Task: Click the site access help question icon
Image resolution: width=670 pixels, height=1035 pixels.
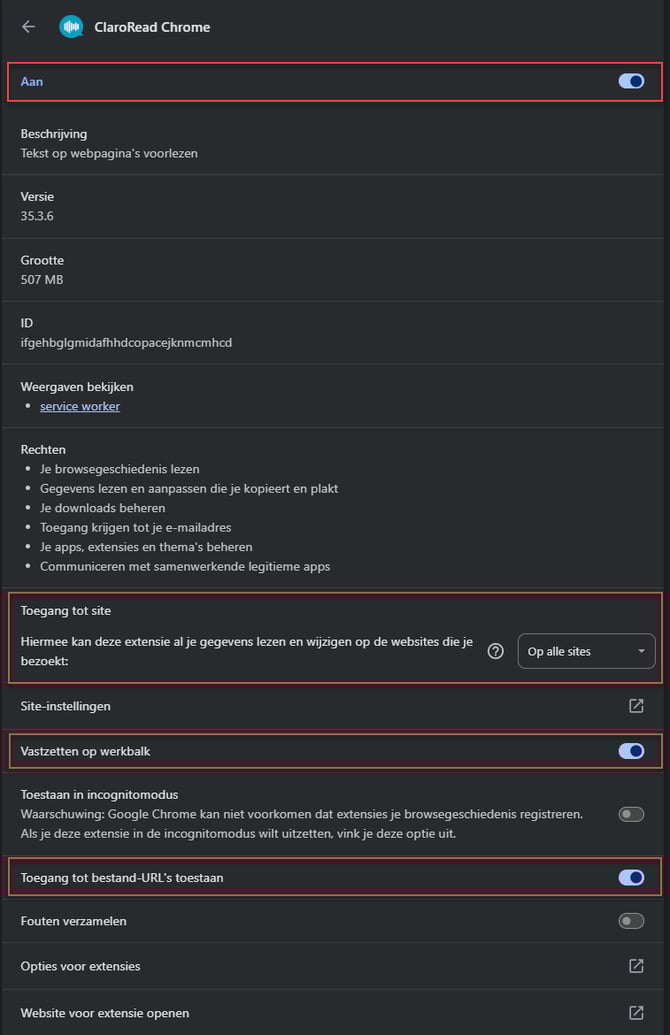Action: 495,651
